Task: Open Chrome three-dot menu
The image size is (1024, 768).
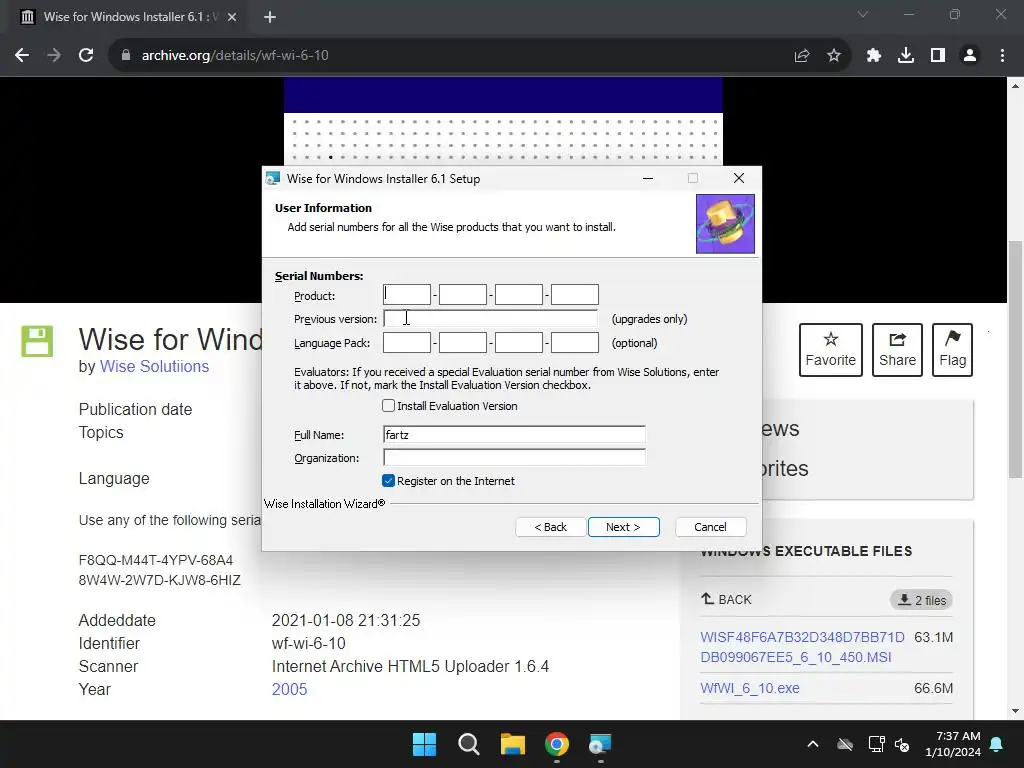Action: 1002,56
